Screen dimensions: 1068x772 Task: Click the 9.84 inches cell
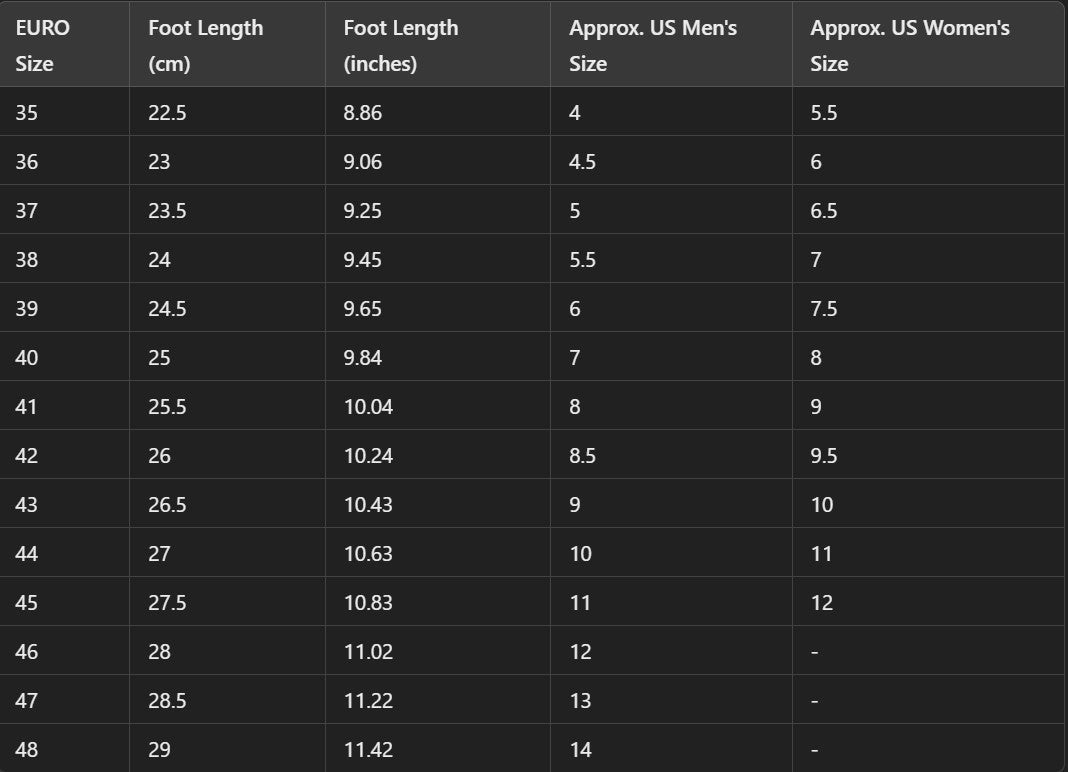point(362,358)
